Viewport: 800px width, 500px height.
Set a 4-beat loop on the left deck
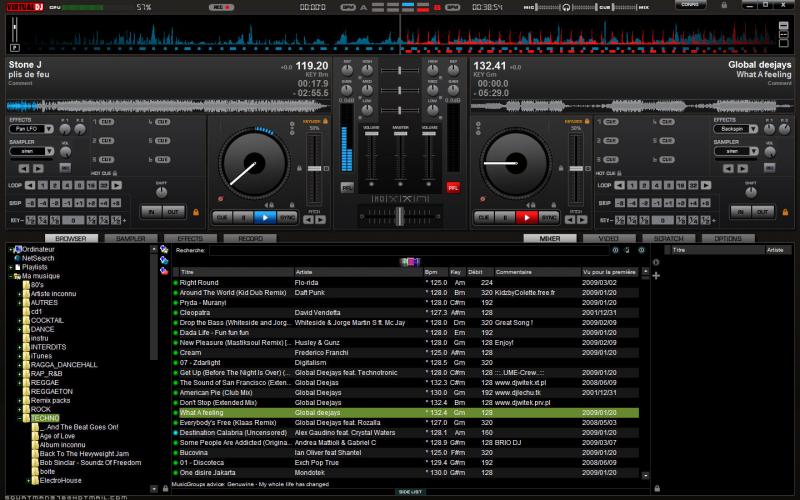tap(67, 185)
